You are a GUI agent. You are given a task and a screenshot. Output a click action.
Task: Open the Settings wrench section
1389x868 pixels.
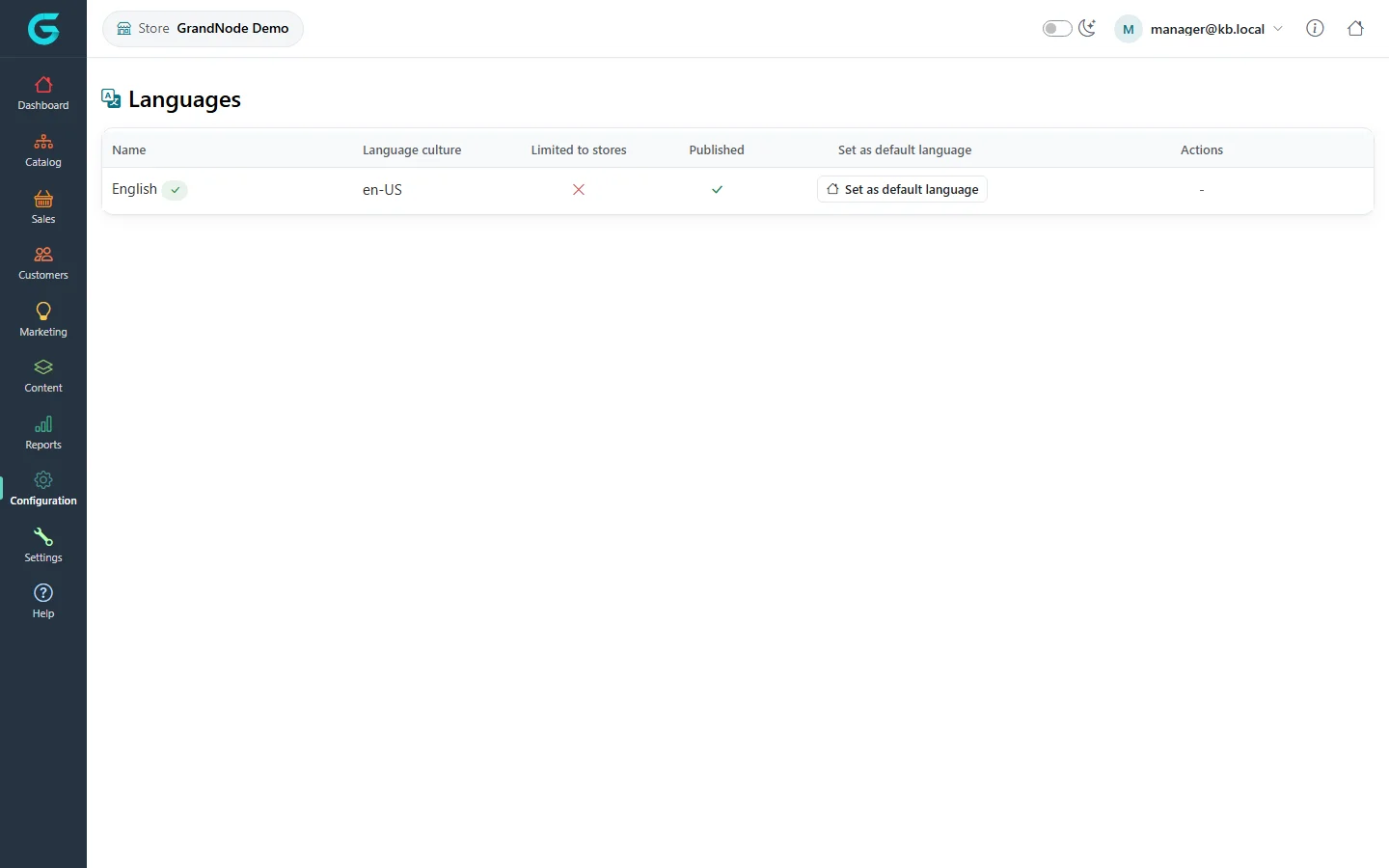click(43, 546)
